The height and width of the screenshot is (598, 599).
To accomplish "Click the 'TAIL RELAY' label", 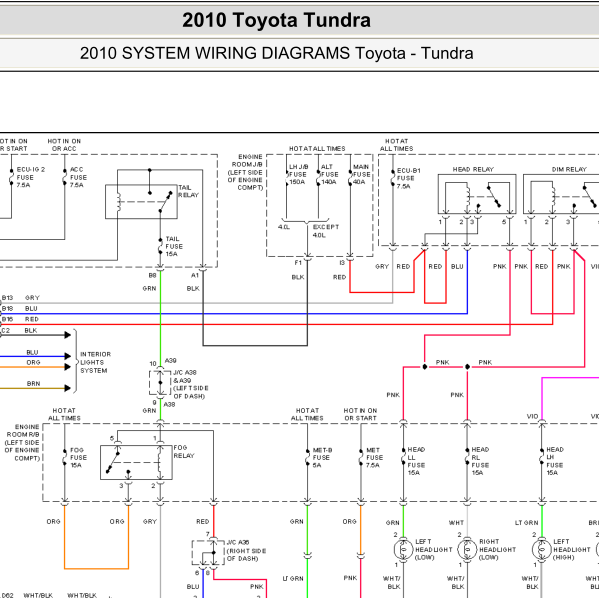I will point(188,191).
